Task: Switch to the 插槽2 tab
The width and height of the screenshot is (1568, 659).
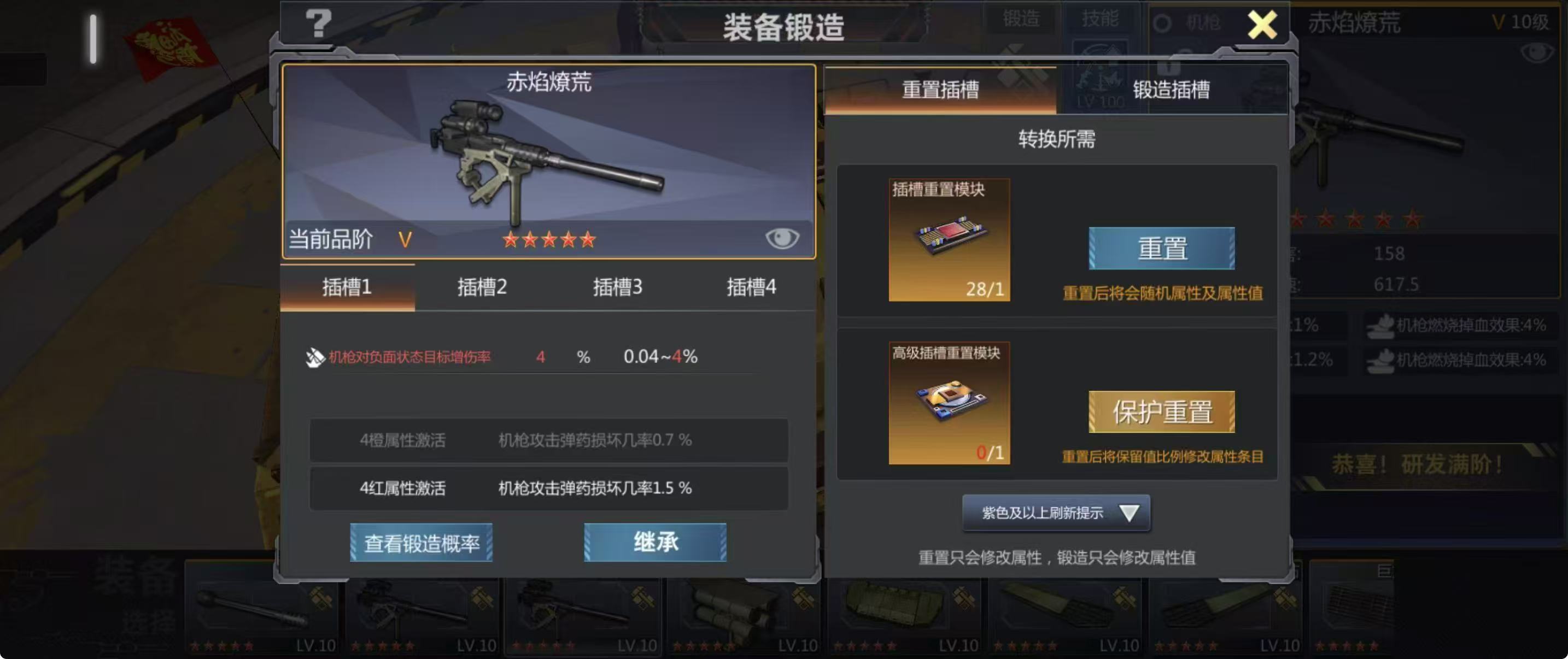Action: pos(482,287)
